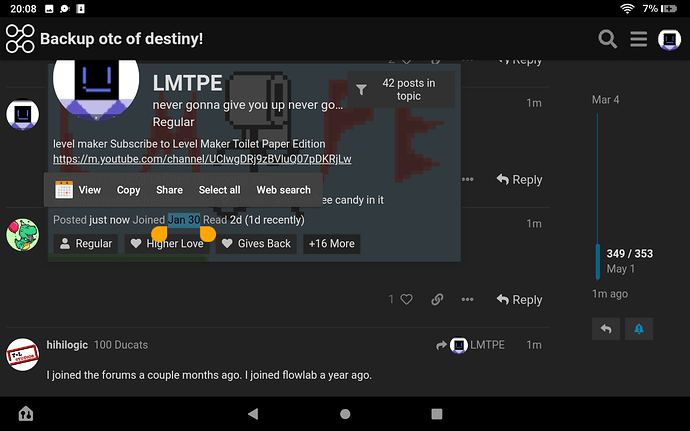
Task: Open LMTPE username in user card
Action: click(187, 83)
